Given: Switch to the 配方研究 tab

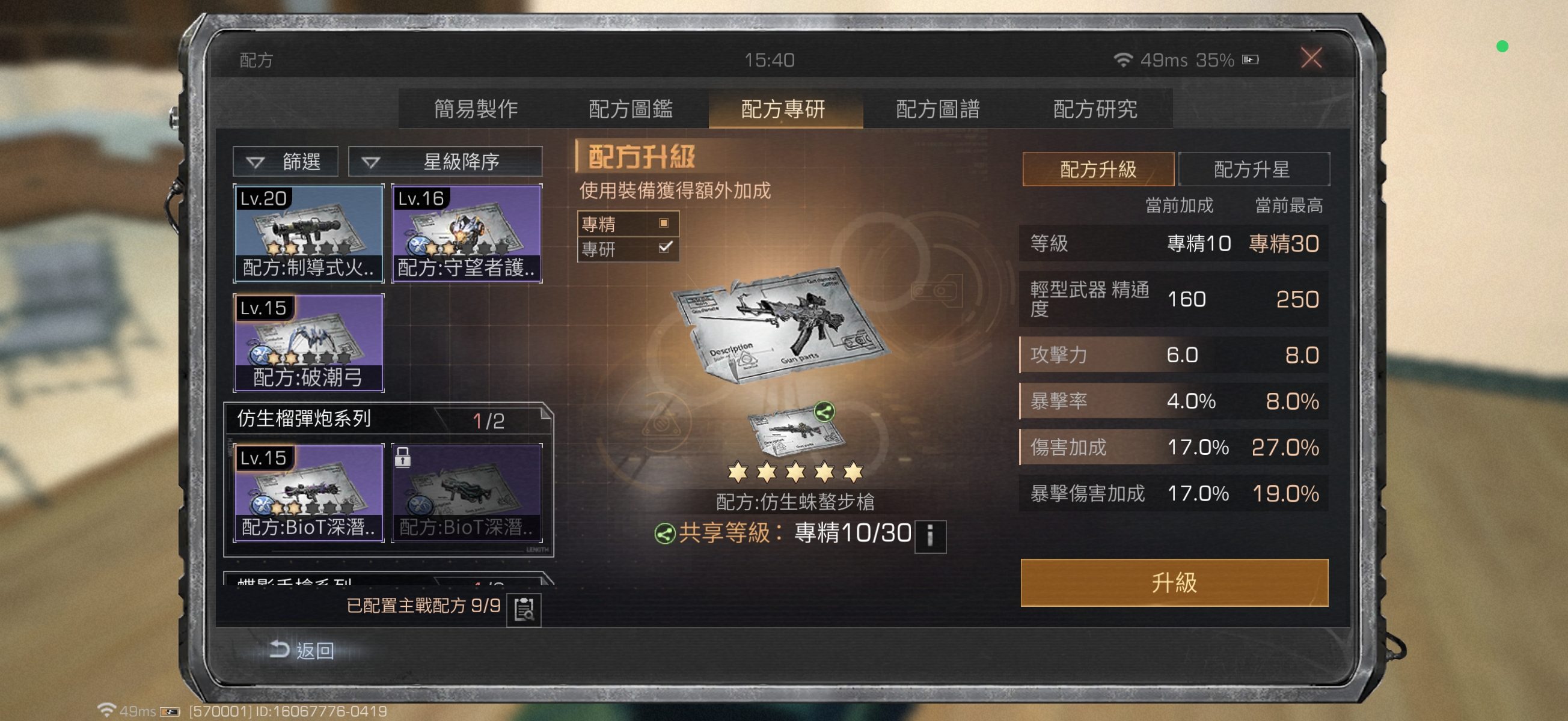Looking at the screenshot, I should point(1094,109).
